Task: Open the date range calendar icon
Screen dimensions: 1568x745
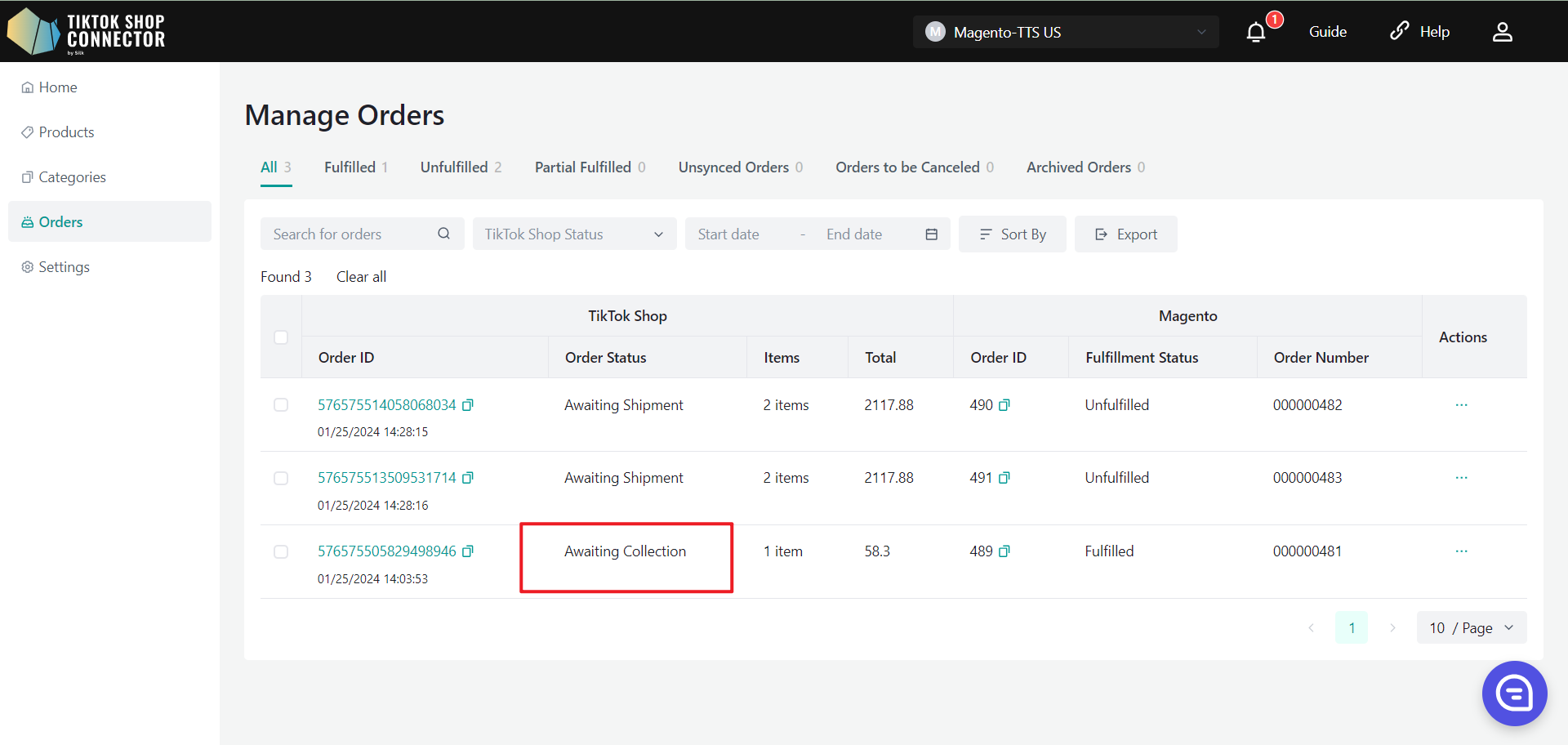Action: [x=931, y=234]
